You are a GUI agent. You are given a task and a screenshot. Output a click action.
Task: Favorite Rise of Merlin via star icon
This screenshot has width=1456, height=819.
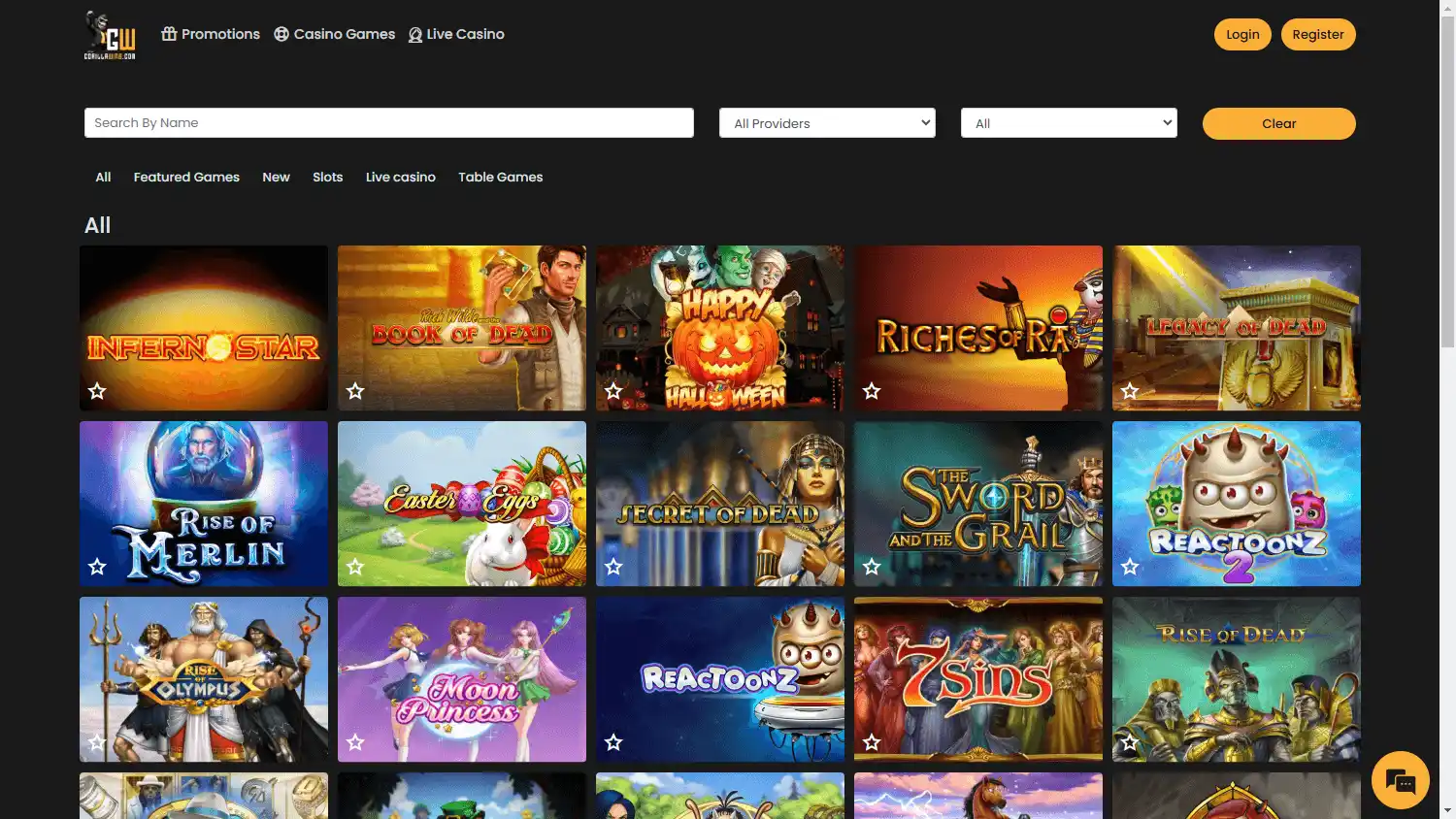pyautogui.click(x=97, y=567)
